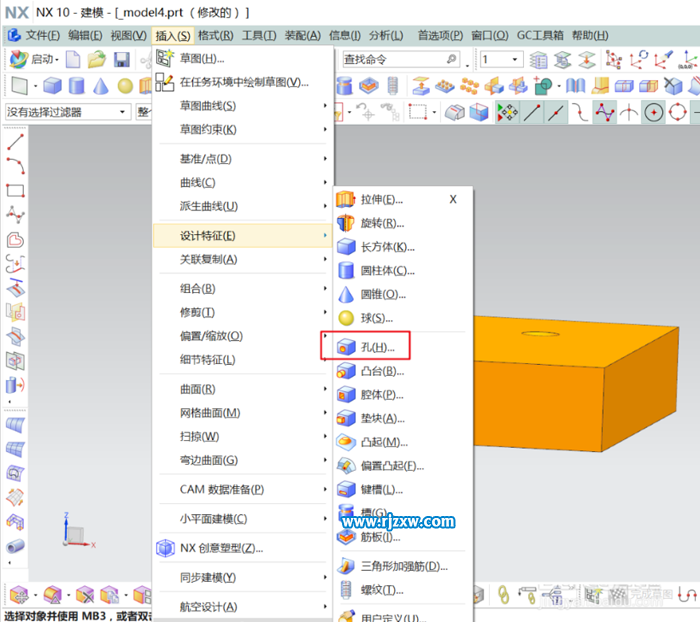Select 草图(H)... from the Insert menu

pos(243,58)
